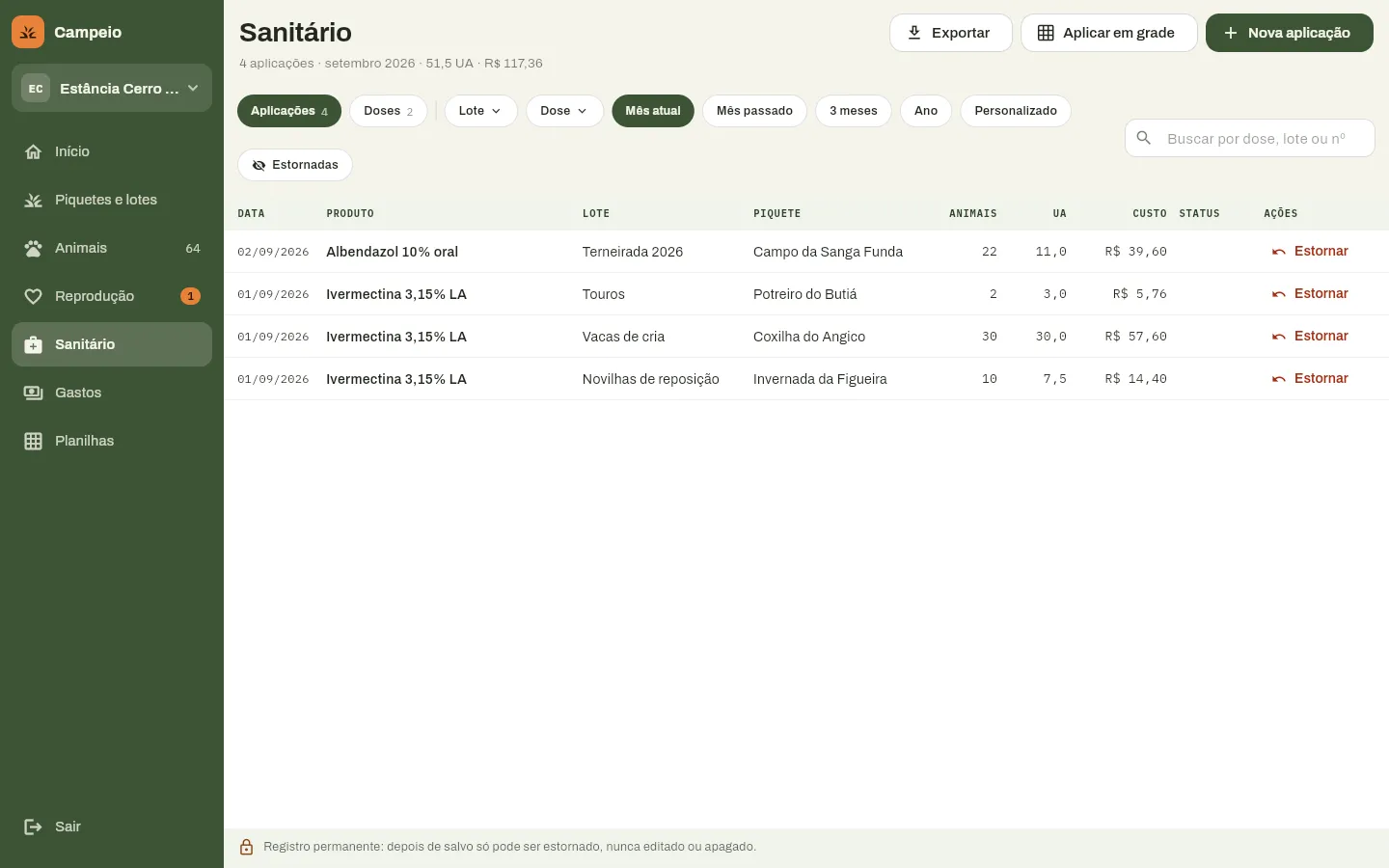Click the Sair logout icon
This screenshot has height=868, width=1389.
[33, 827]
